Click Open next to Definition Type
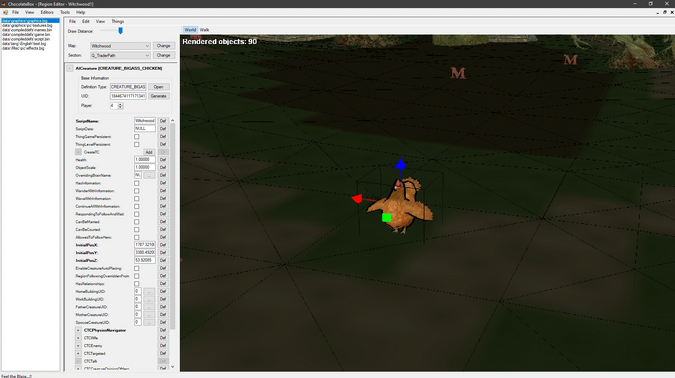 (158, 87)
